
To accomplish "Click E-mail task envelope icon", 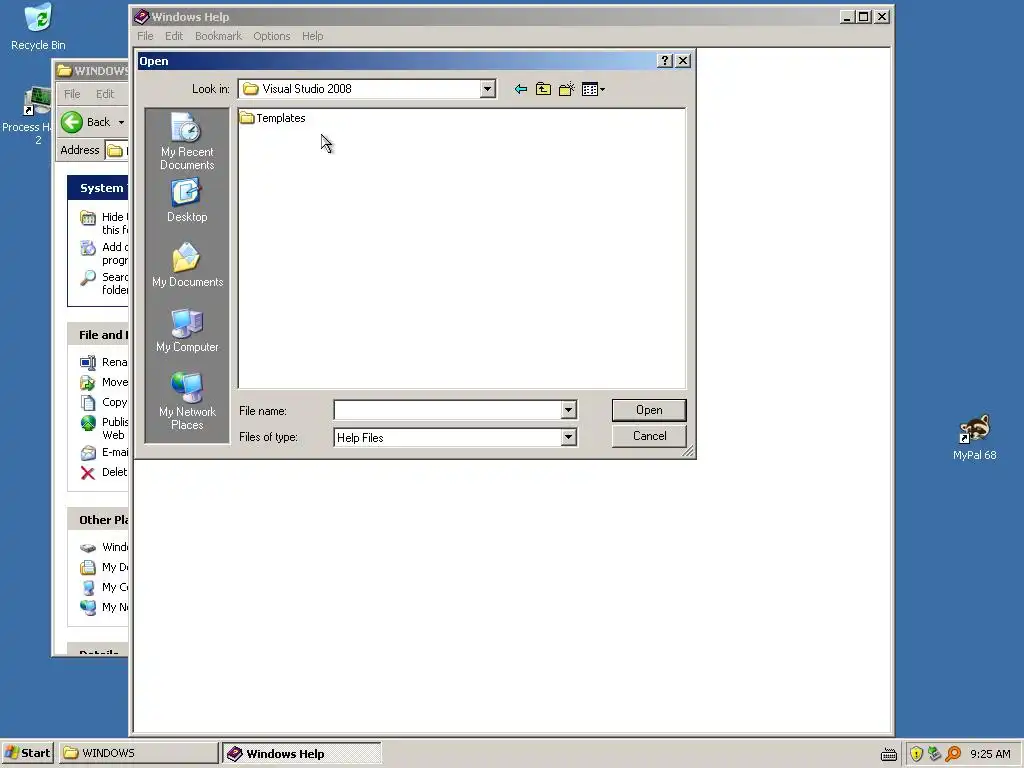I will pos(88,452).
